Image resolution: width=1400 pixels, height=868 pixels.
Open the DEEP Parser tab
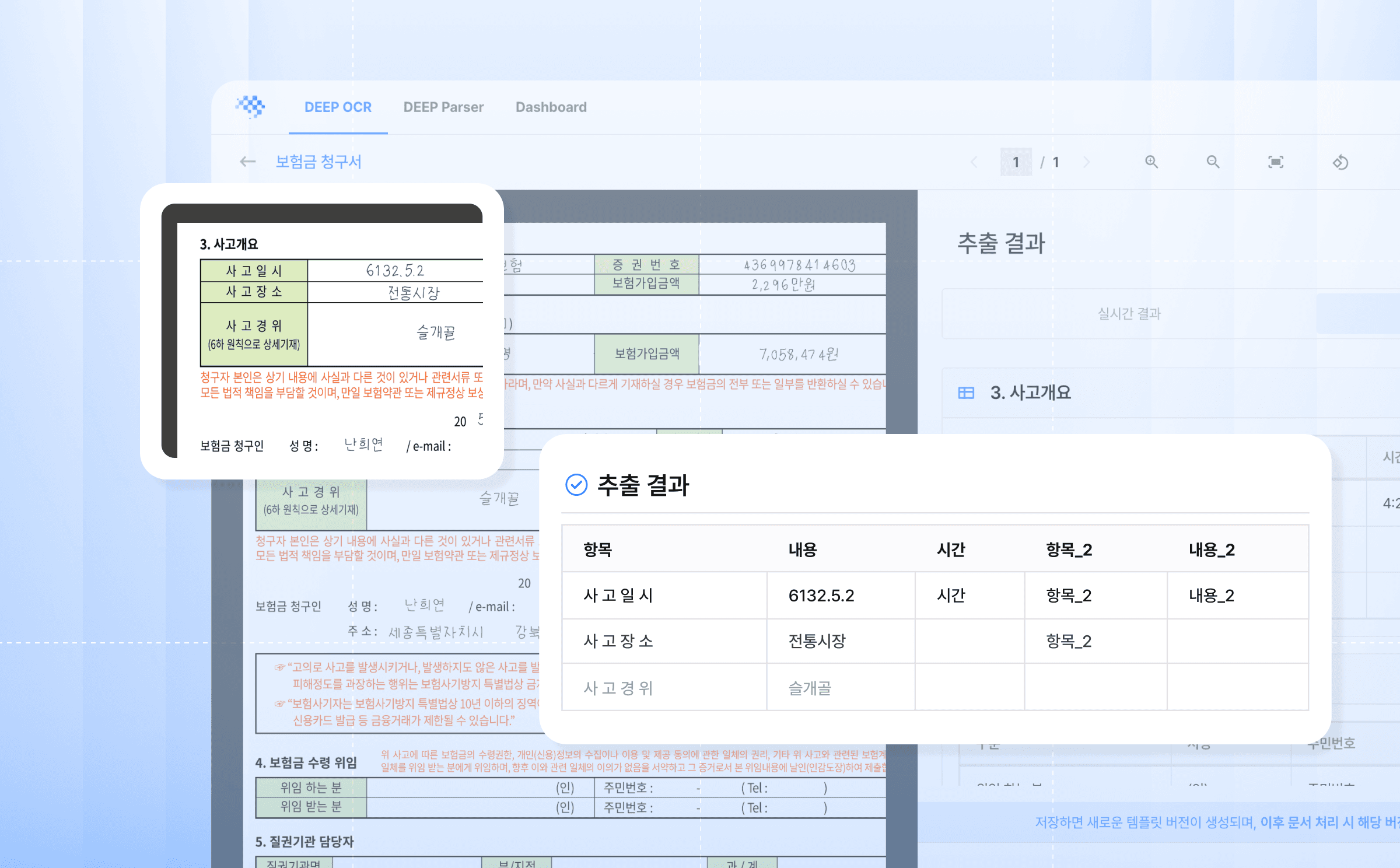443,107
